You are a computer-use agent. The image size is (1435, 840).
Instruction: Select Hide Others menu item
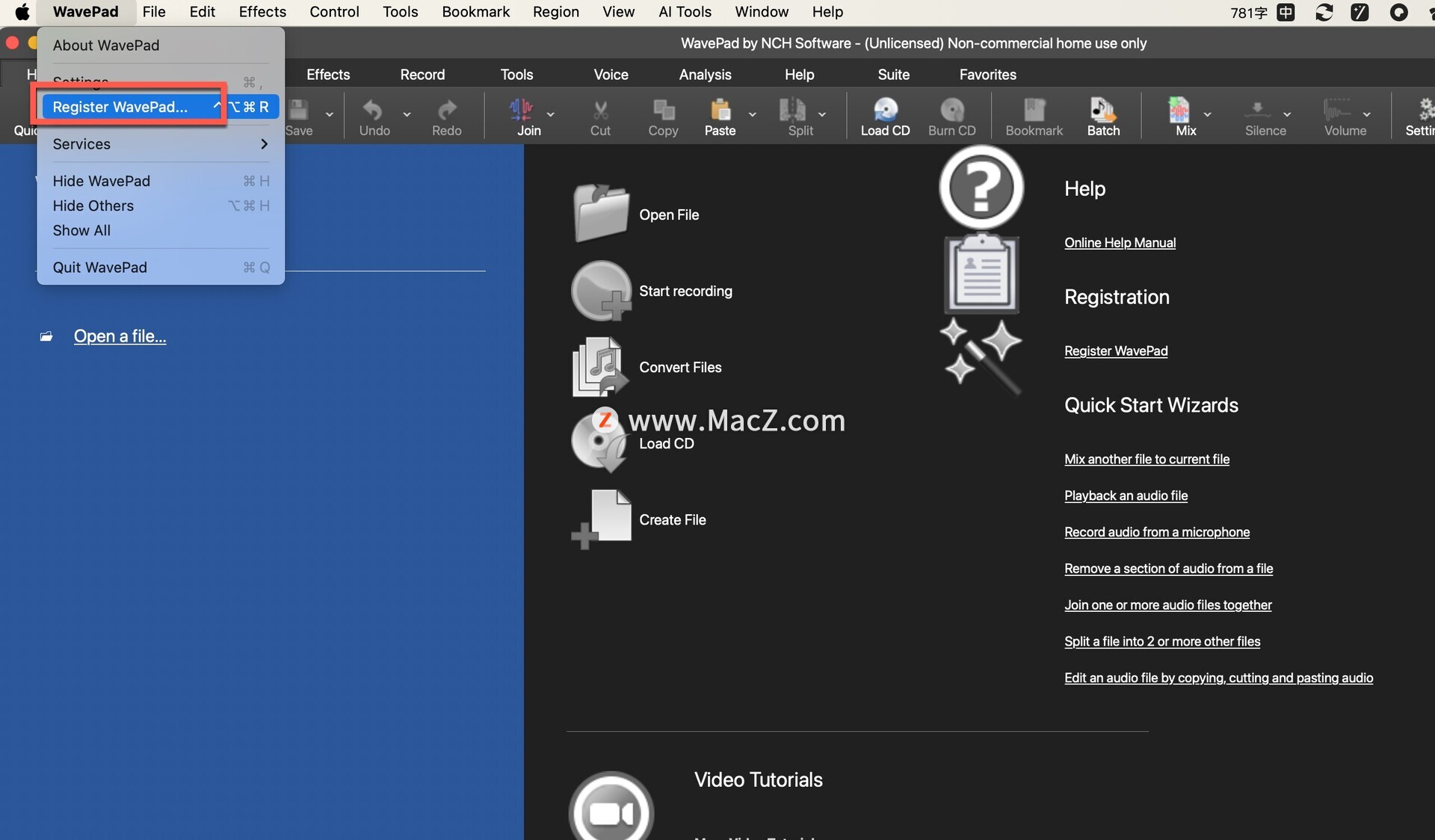pos(161,206)
